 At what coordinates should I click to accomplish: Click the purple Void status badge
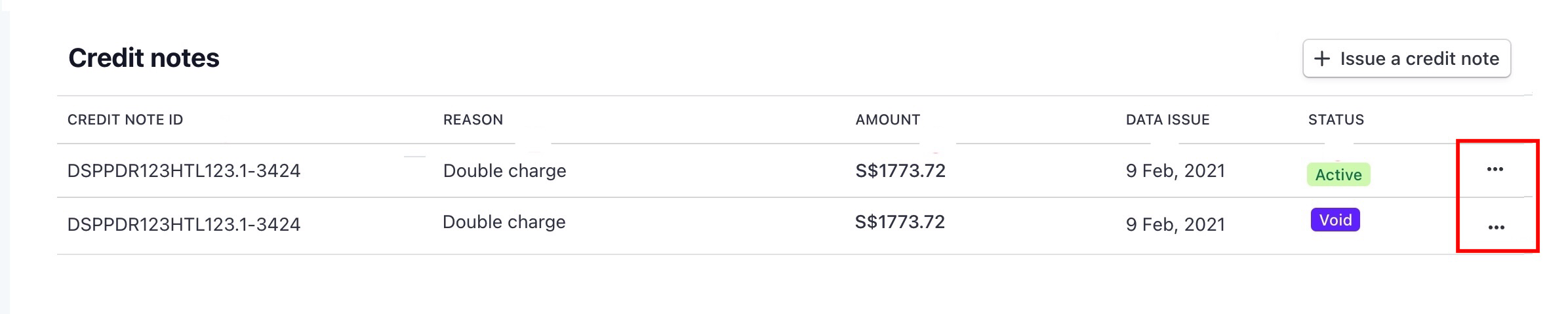point(1335,220)
